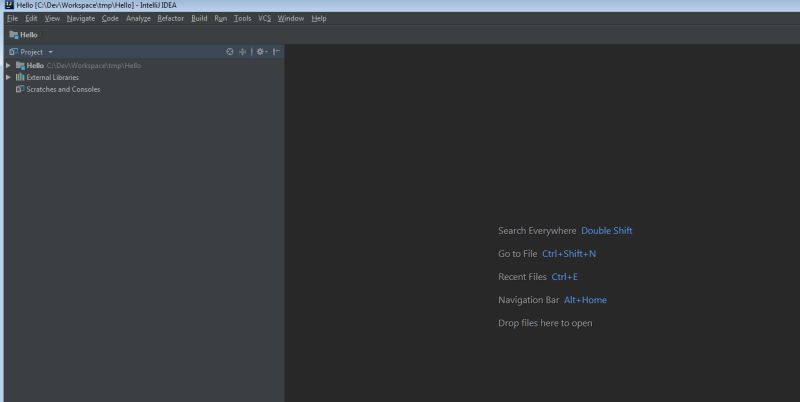Open the Help menu
The width and height of the screenshot is (800, 402).
(319, 18)
